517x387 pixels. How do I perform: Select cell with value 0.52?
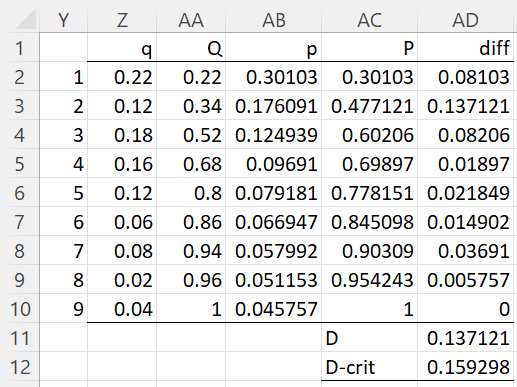pyautogui.click(x=191, y=135)
